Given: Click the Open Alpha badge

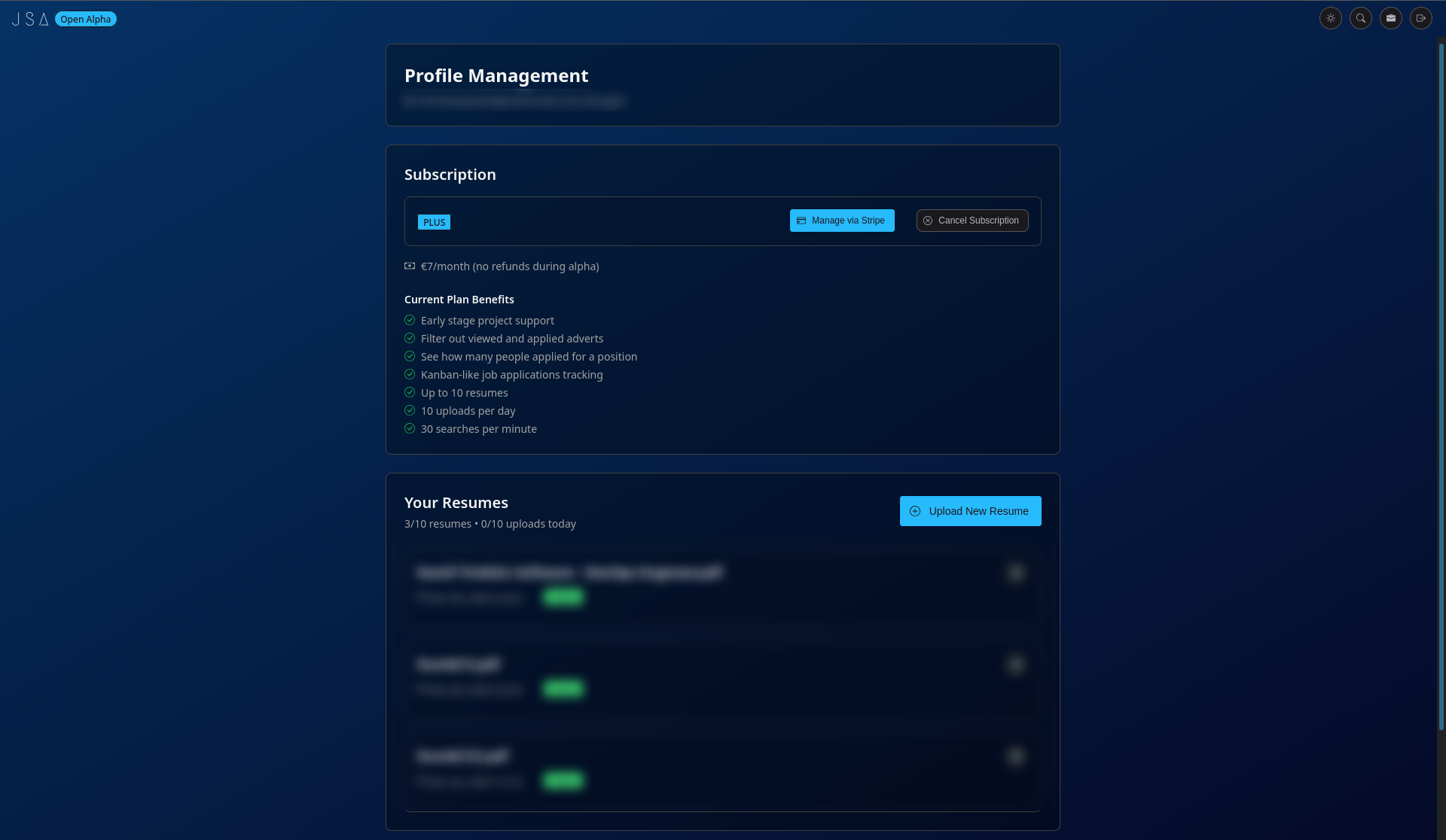Looking at the screenshot, I should 85,19.
